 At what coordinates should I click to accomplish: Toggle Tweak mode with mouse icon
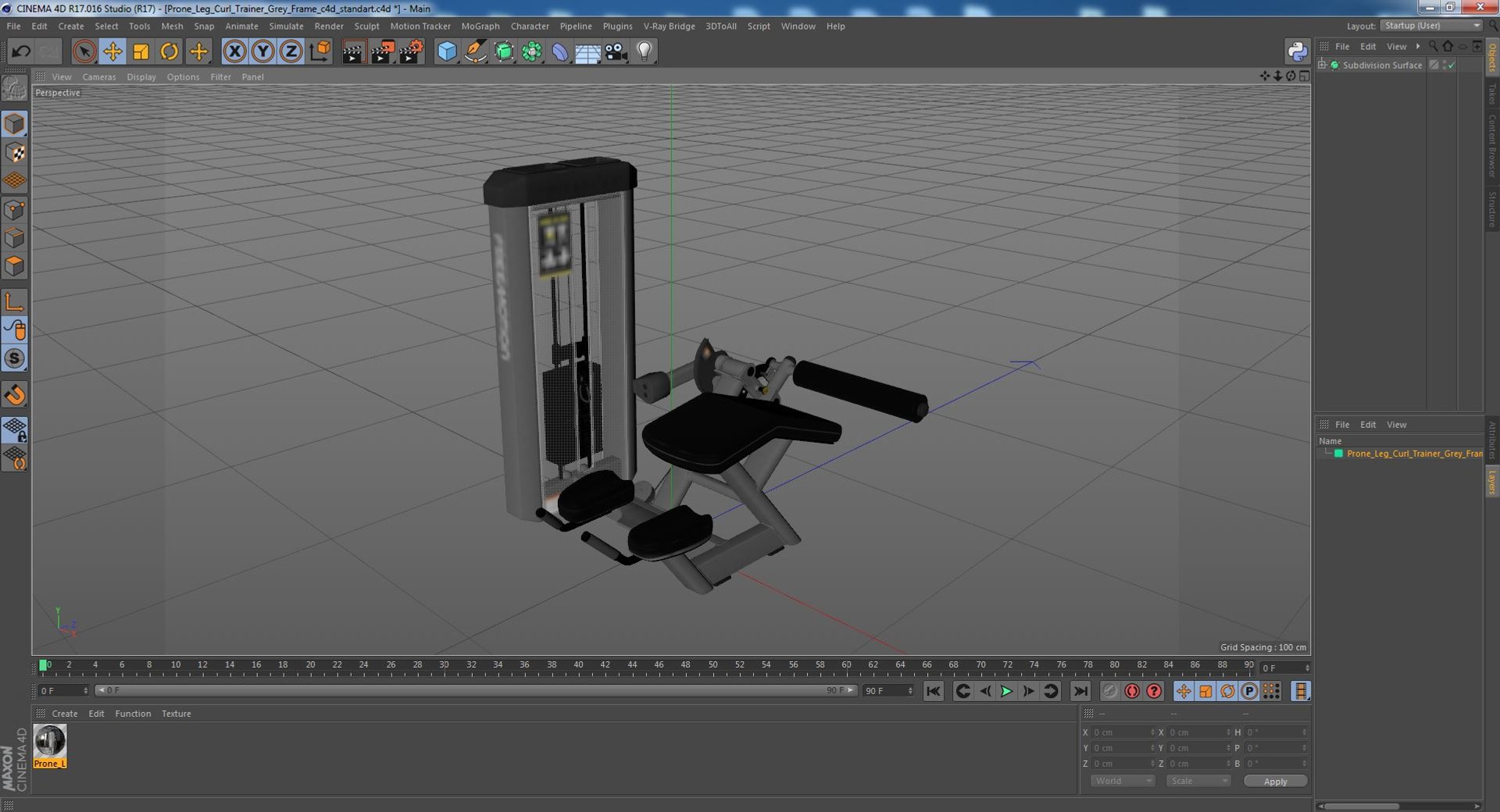[14, 330]
